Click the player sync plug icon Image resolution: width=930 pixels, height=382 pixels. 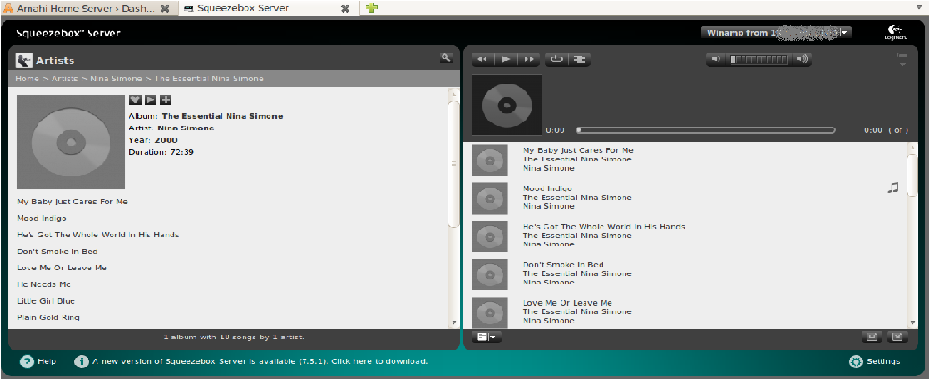pos(579,59)
